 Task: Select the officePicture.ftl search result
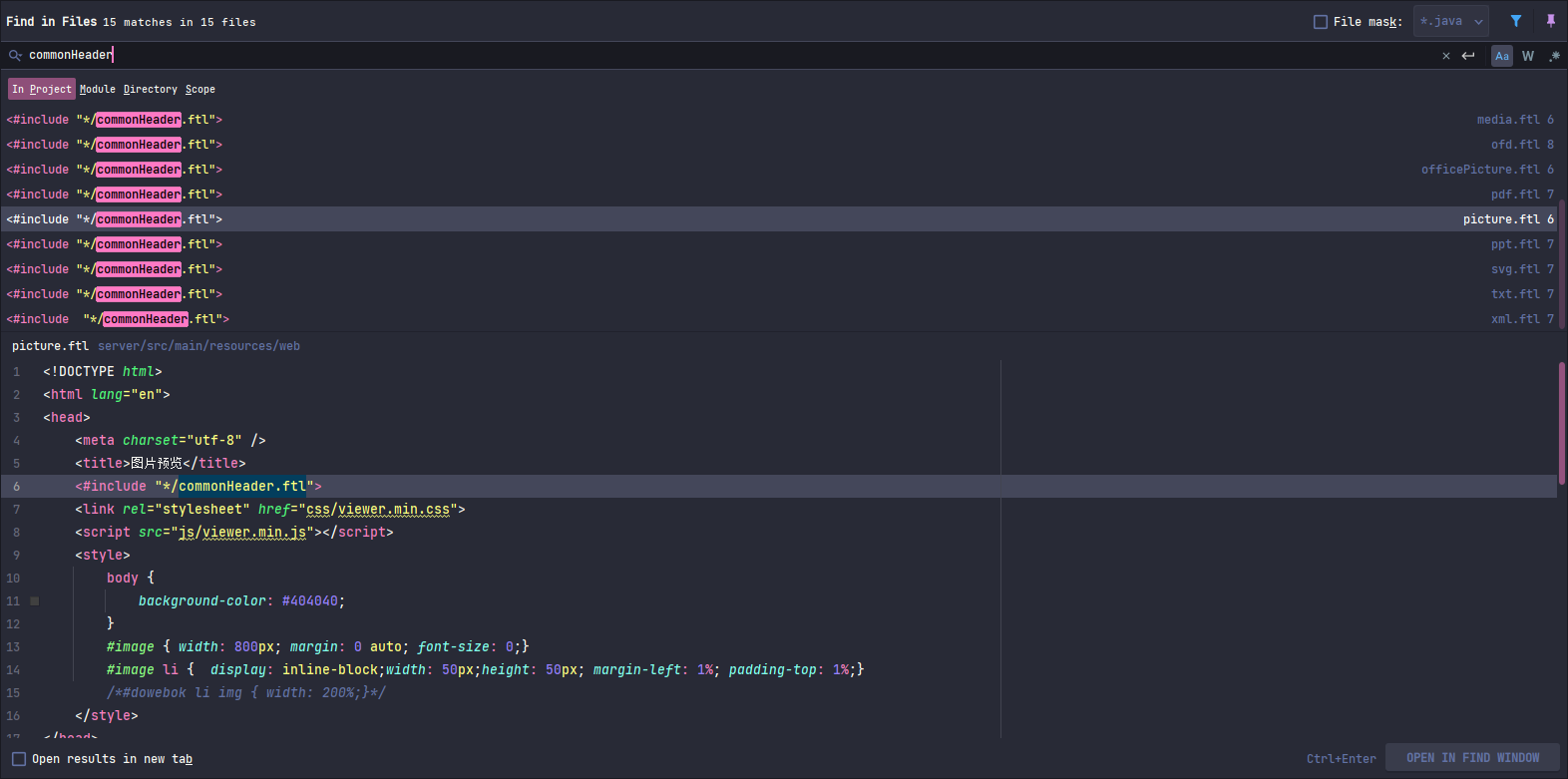[x=780, y=170]
